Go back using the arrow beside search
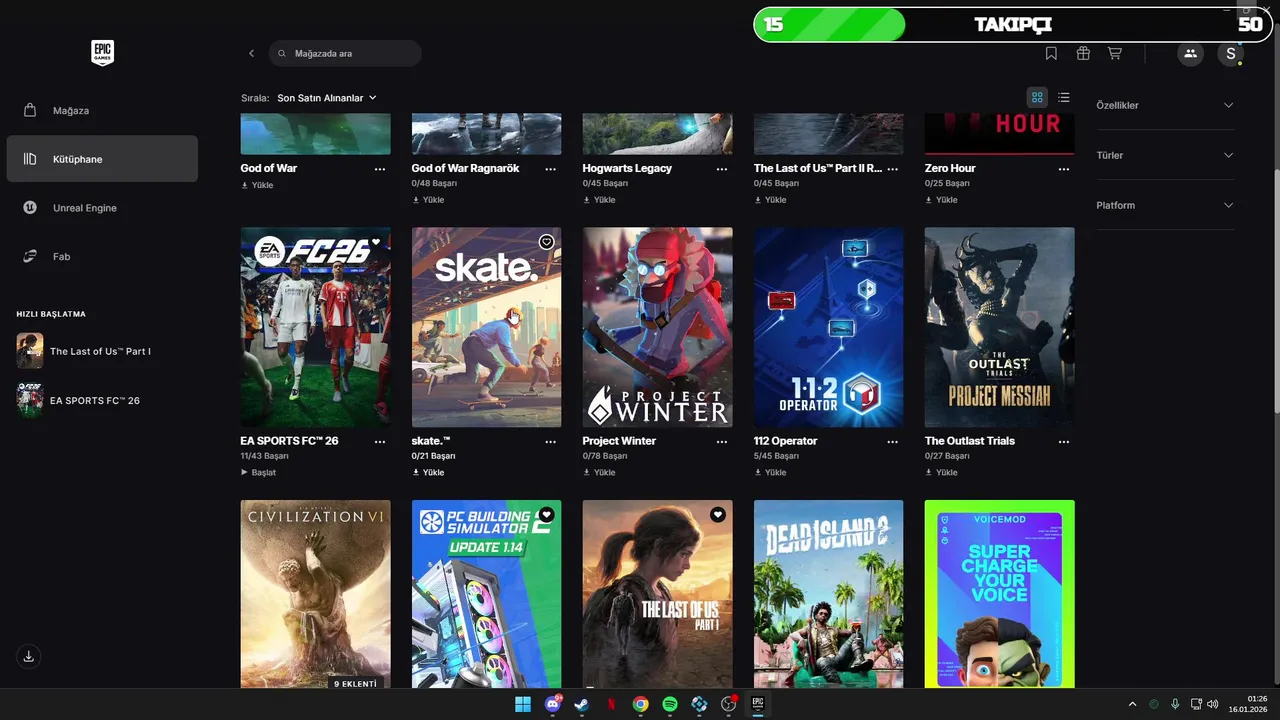Screen dimensions: 1280x720 (251, 53)
